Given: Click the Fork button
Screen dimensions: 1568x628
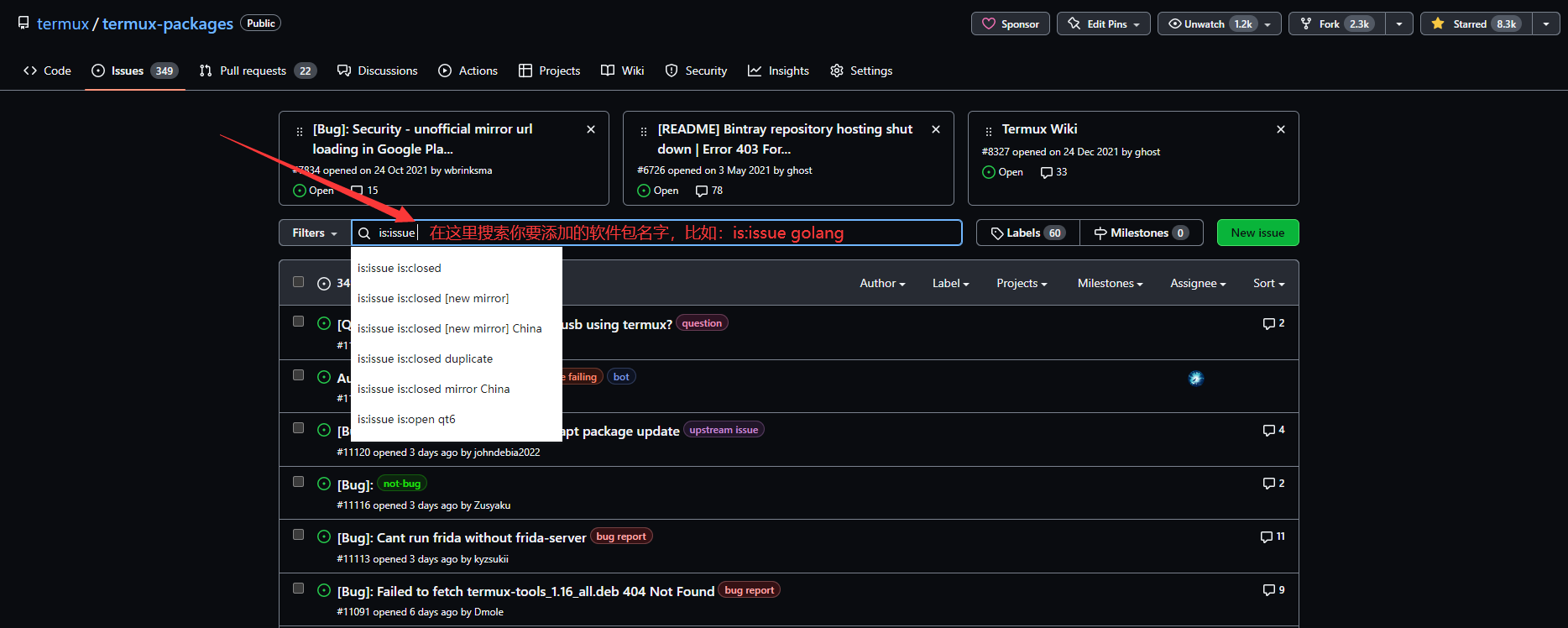Looking at the screenshot, I should click(x=1337, y=24).
